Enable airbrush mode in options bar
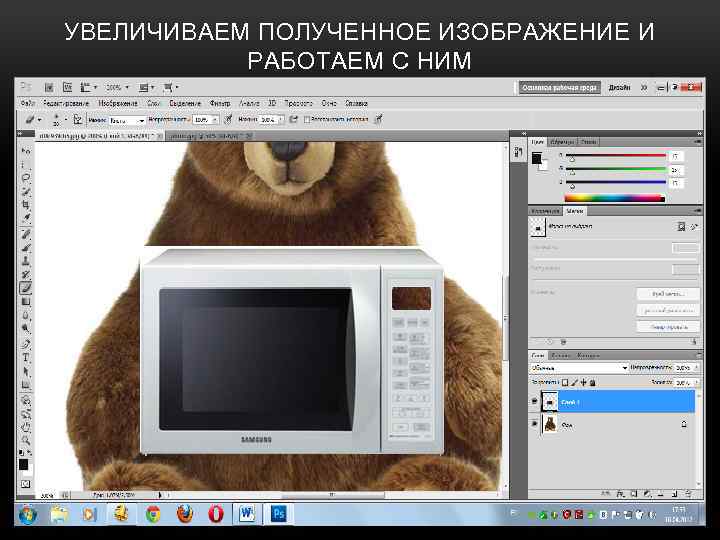This screenshot has height=540, width=720. click(294, 119)
